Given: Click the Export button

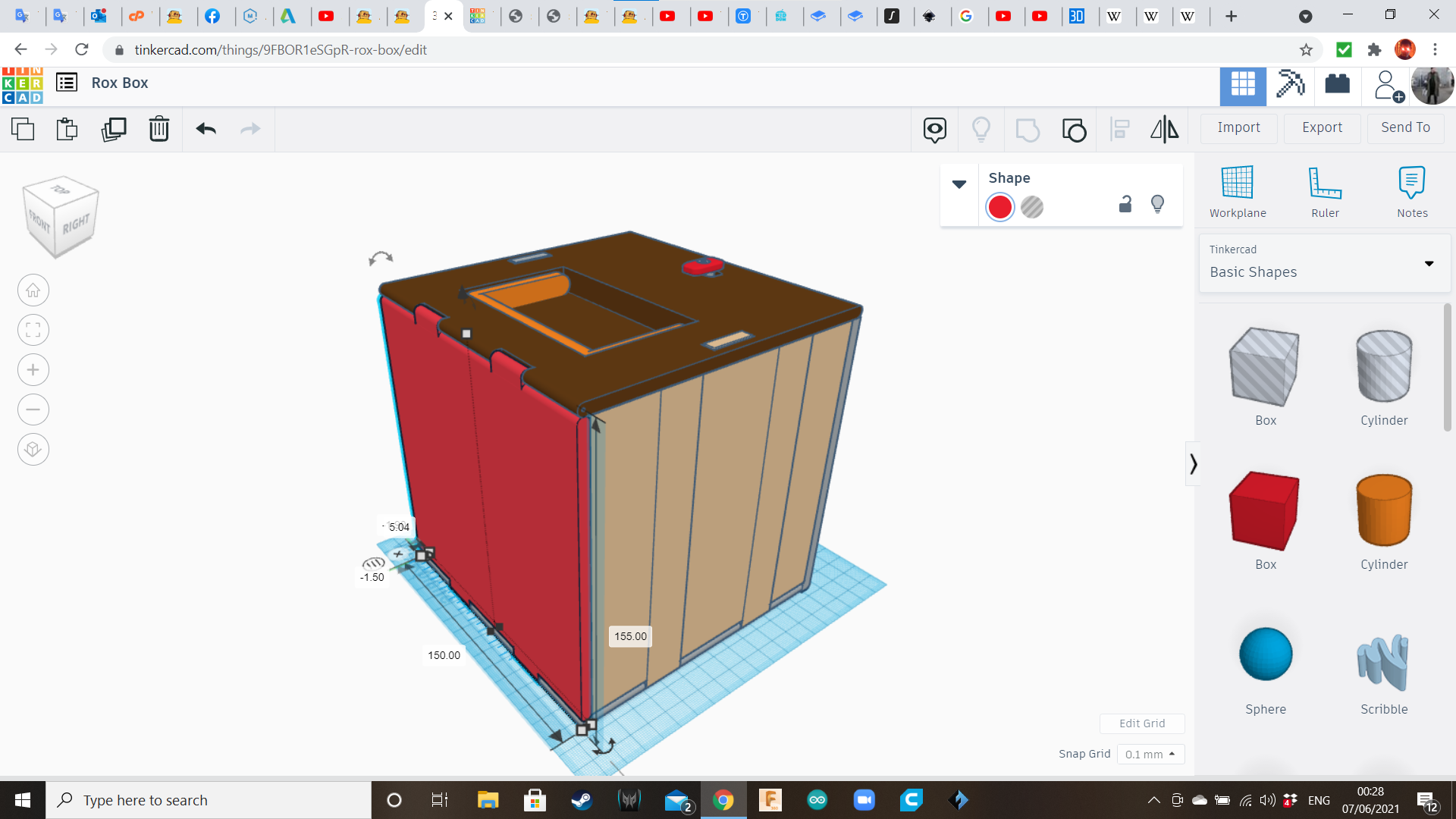Looking at the screenshot, I should pyautogui.click(x=1322, y=127).
